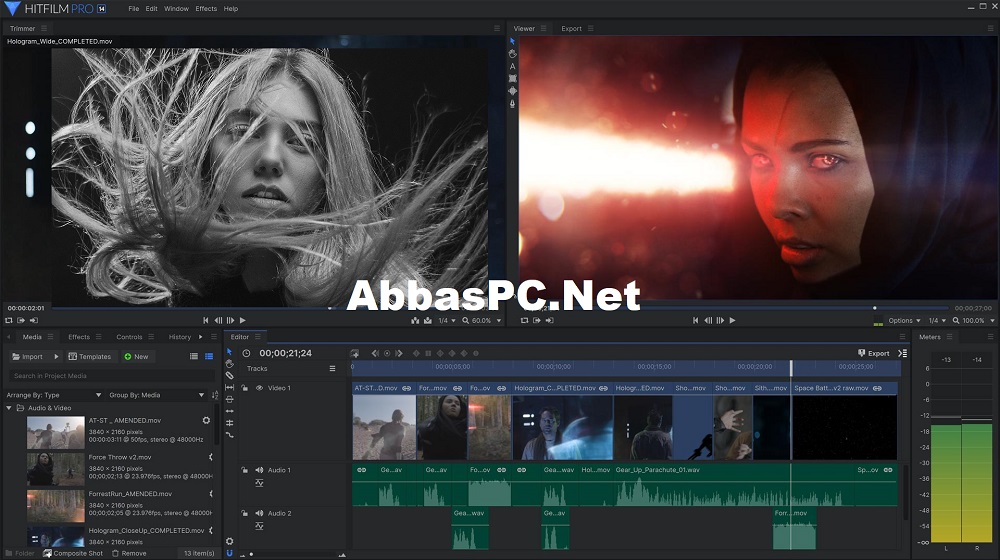Switch to the History tab
The width and height of the screenshot is (1000, 560).
[x=180, y=337]
